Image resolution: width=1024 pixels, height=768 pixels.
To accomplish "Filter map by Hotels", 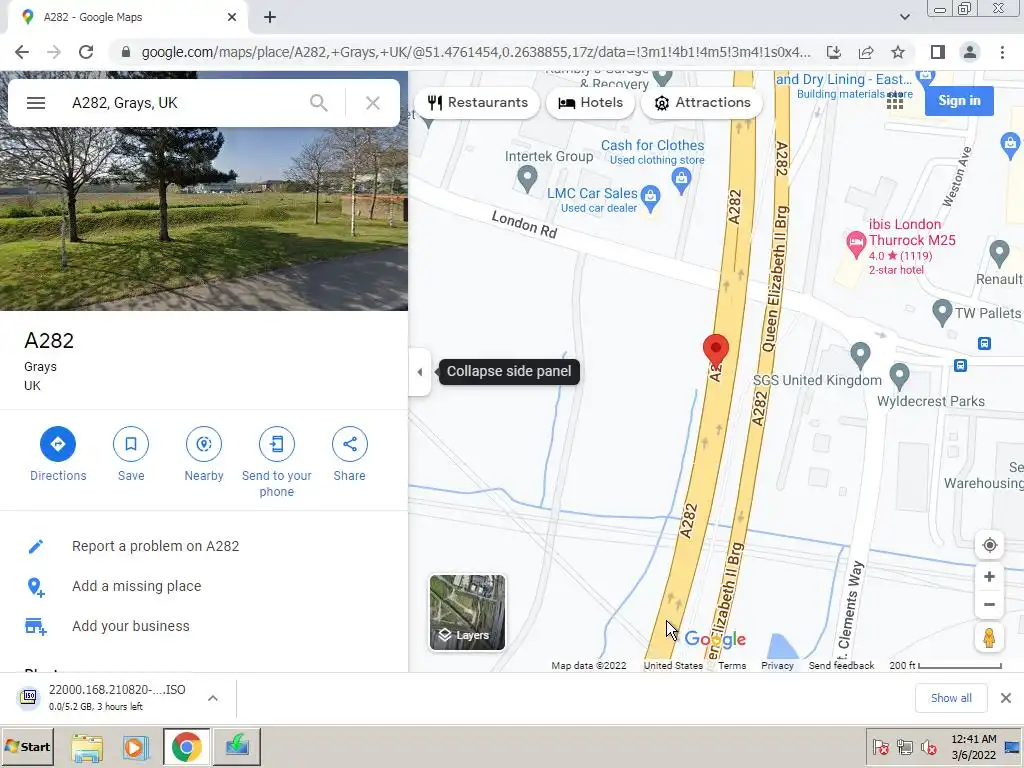I will point(590,103).
